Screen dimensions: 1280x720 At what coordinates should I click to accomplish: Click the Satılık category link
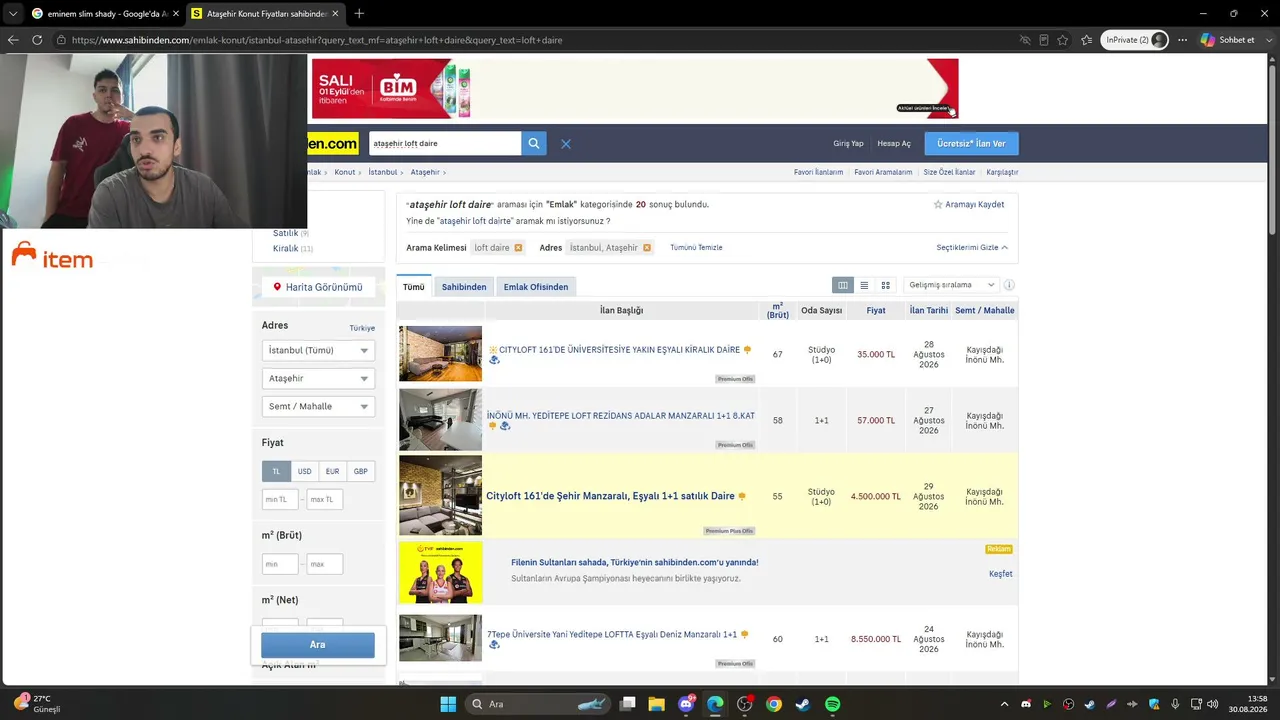click(x=285, y=233)
